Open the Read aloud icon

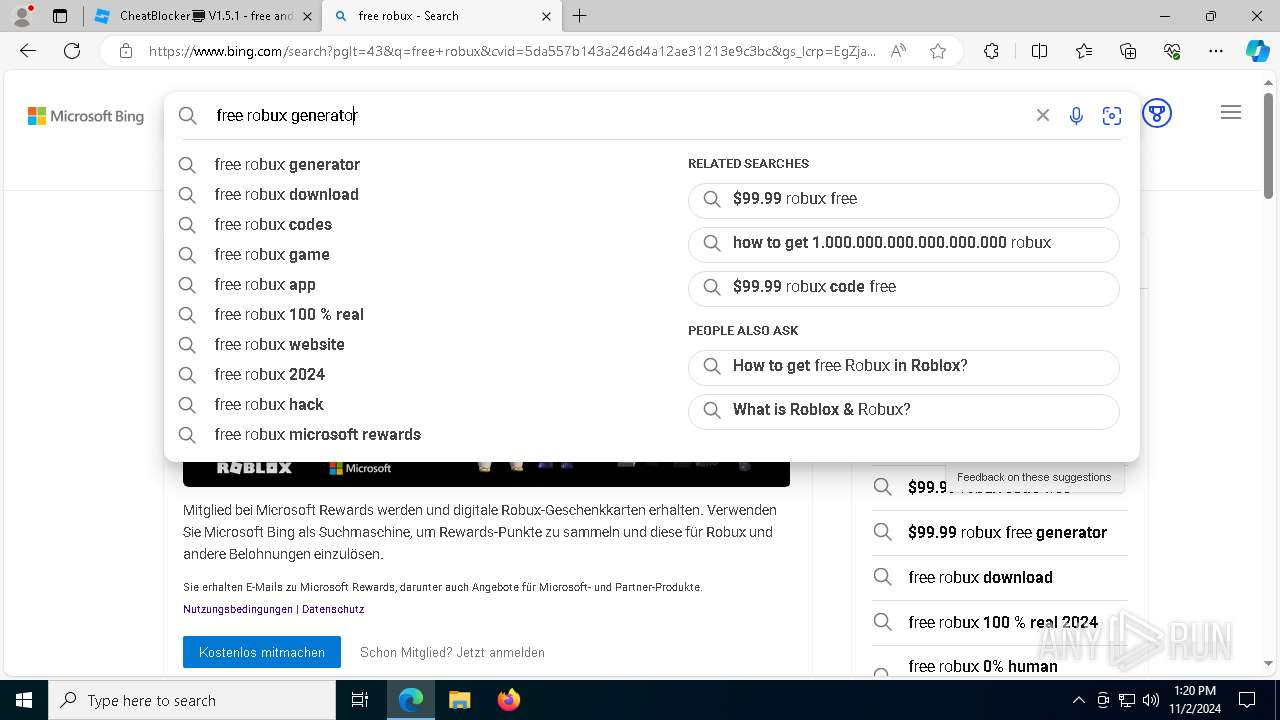898,51
